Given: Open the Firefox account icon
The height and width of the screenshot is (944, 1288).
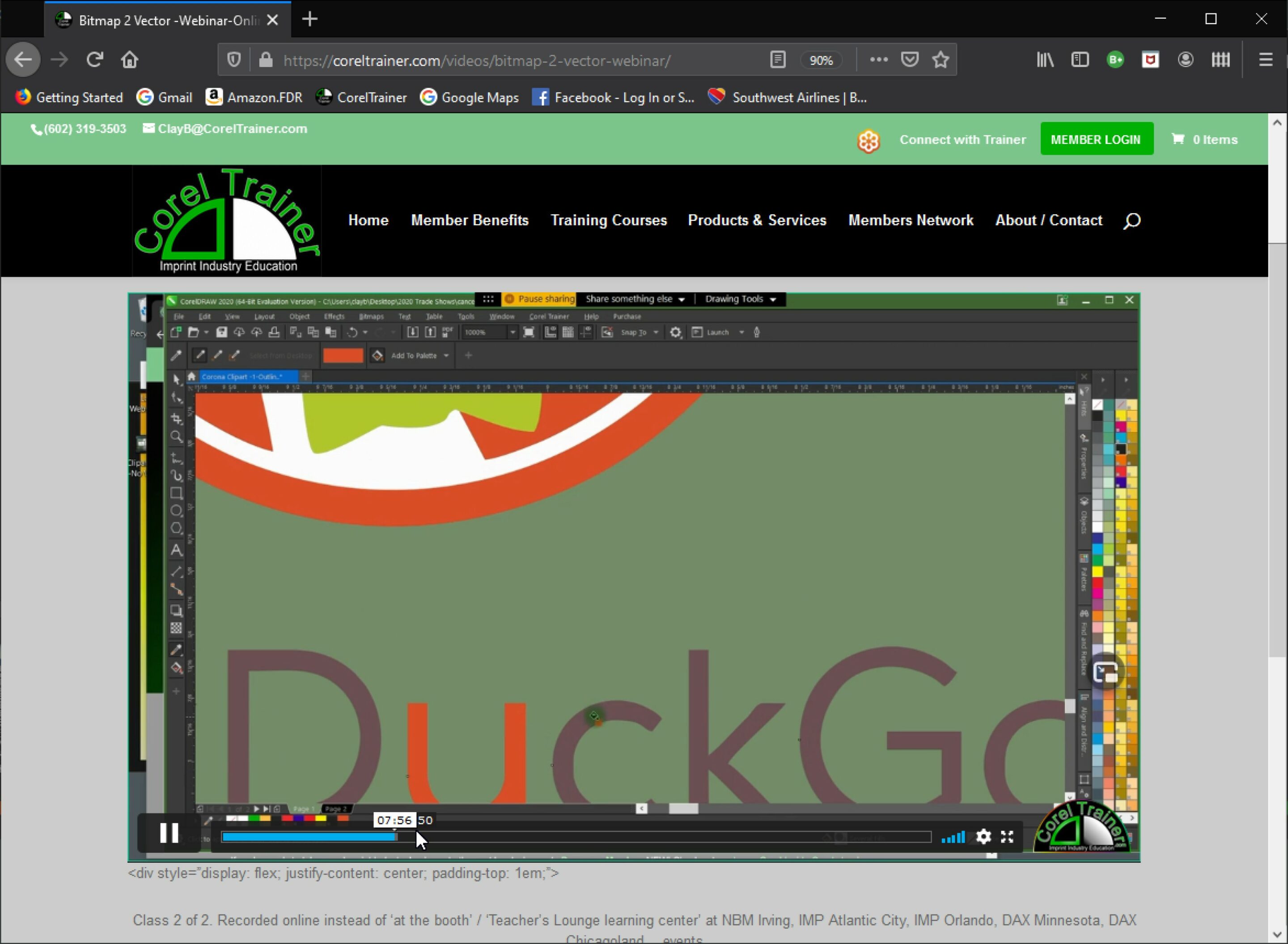Looking at the screenshot, I should point(1186,59).
